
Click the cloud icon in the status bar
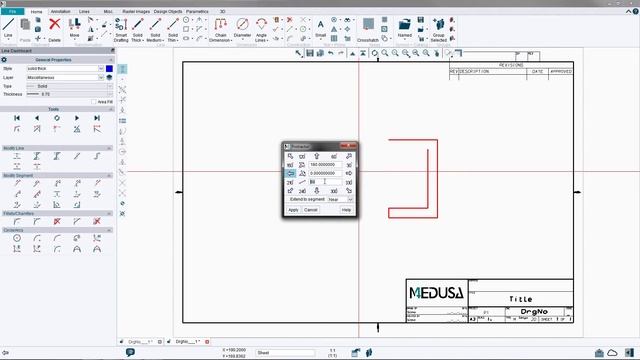click(612, 353)
